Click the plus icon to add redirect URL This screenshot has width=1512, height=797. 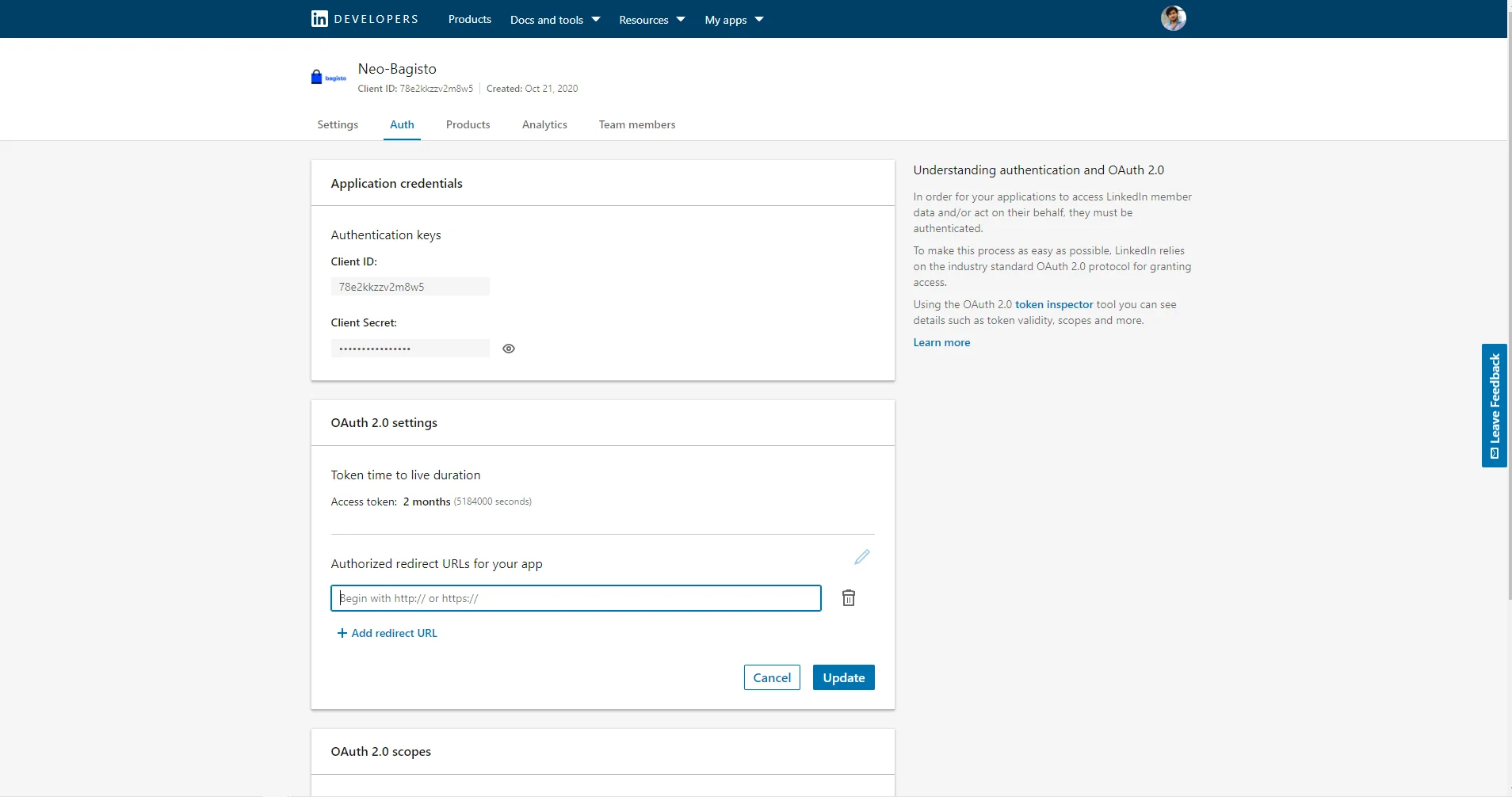(342, 633)
